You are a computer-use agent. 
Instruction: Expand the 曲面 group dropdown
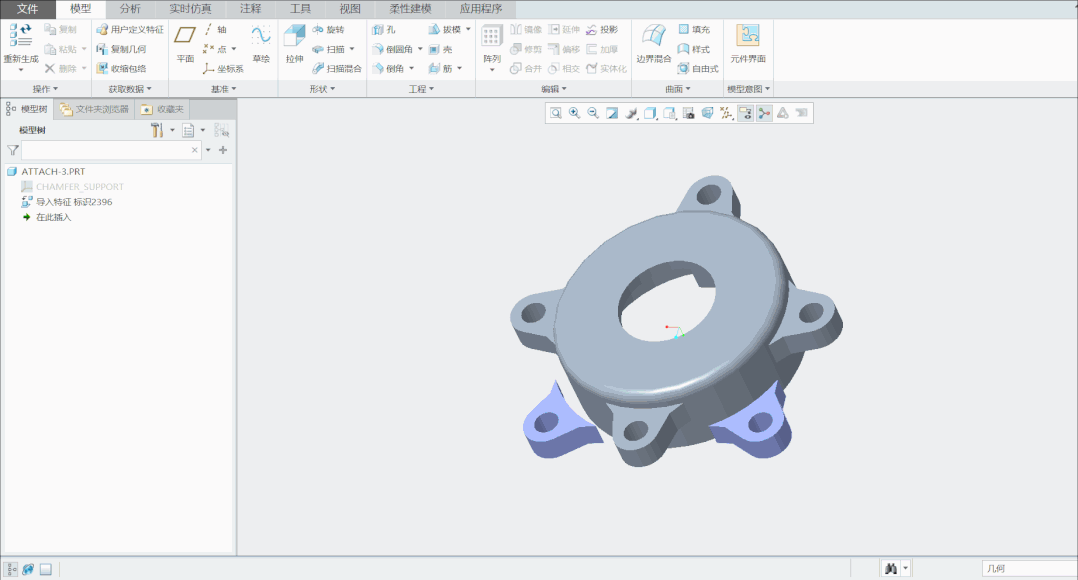(678, 89)
